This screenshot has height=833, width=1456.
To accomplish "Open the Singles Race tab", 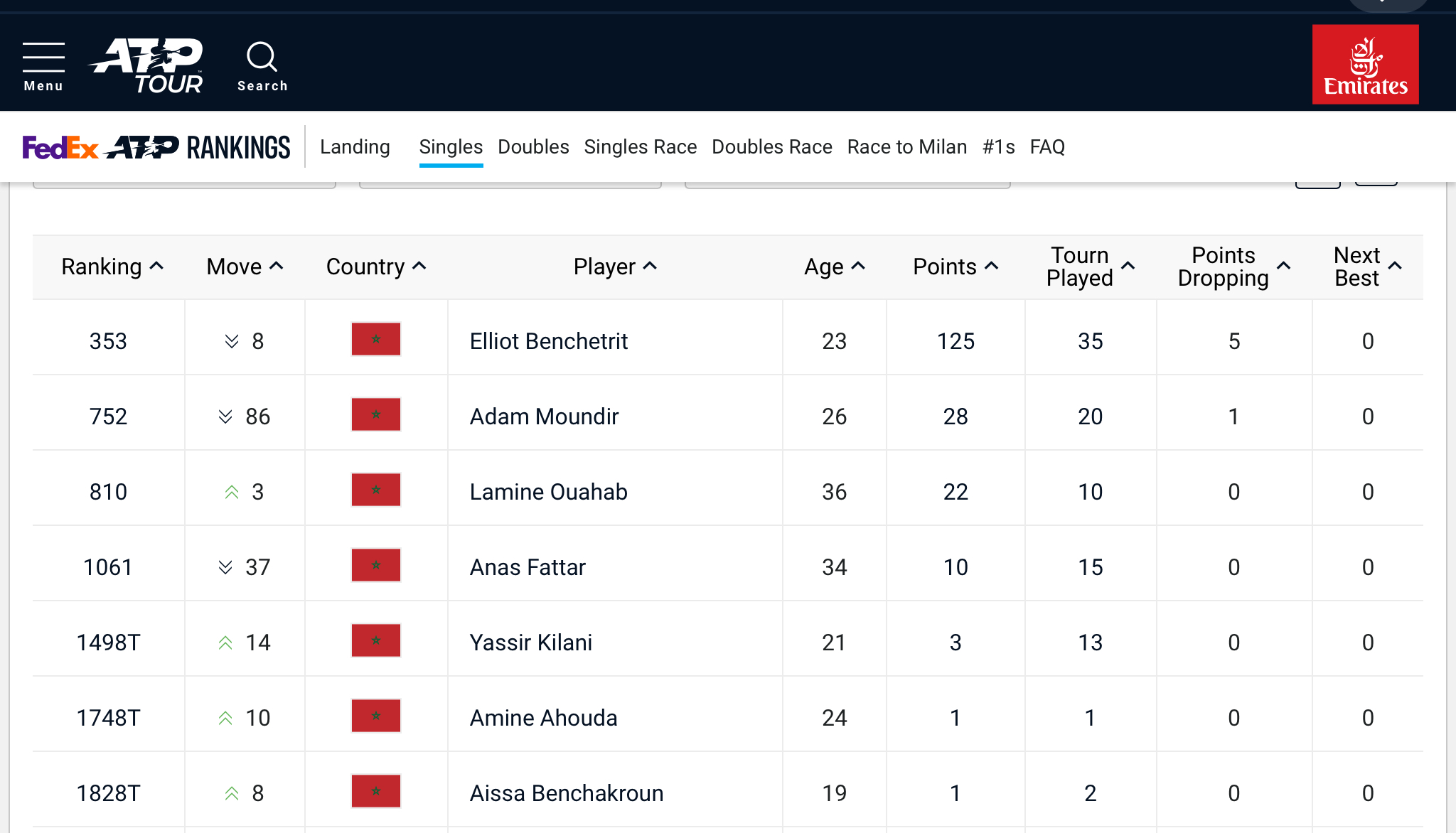I will click(x=641, y=147).
